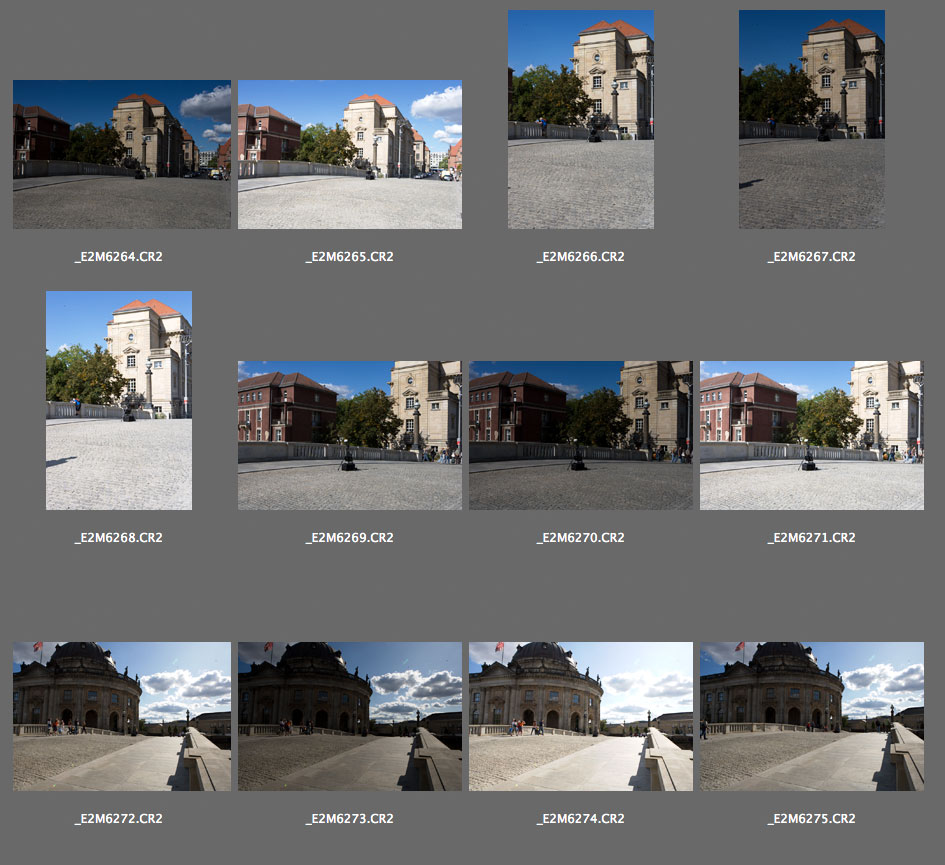Choose the overexposed portrait thumbnail _E2M6268.CR2
Viewport: 945px width, 865px height.
coord(119,401)
